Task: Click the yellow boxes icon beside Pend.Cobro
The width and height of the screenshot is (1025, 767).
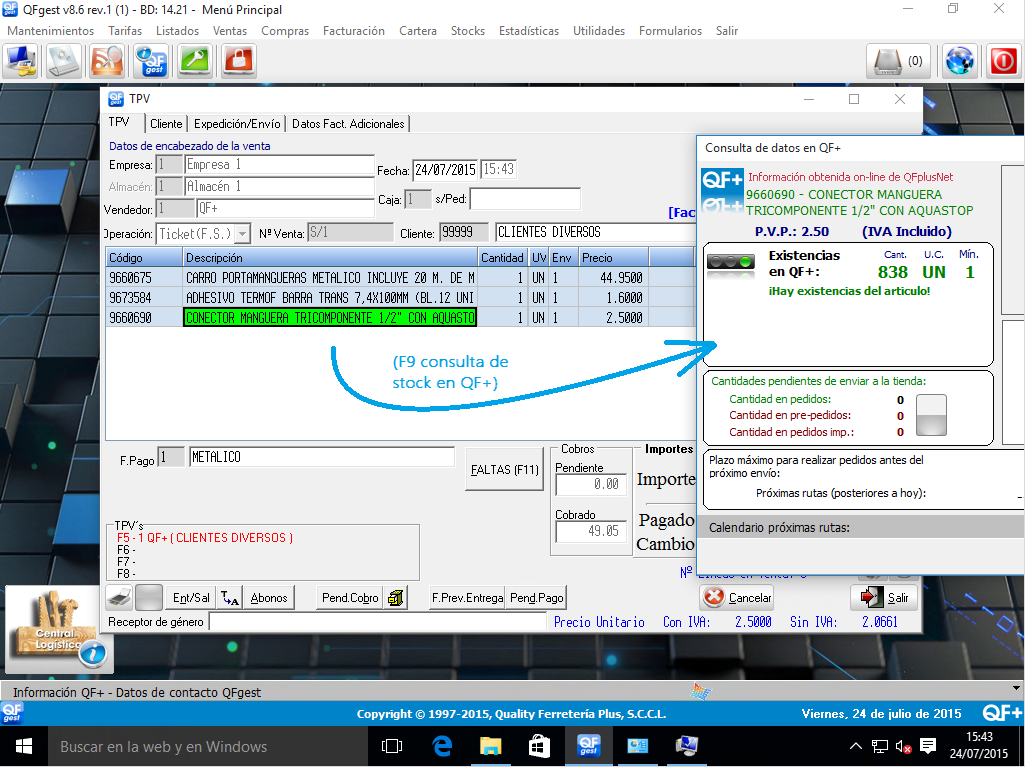Action: coord(395,598)
